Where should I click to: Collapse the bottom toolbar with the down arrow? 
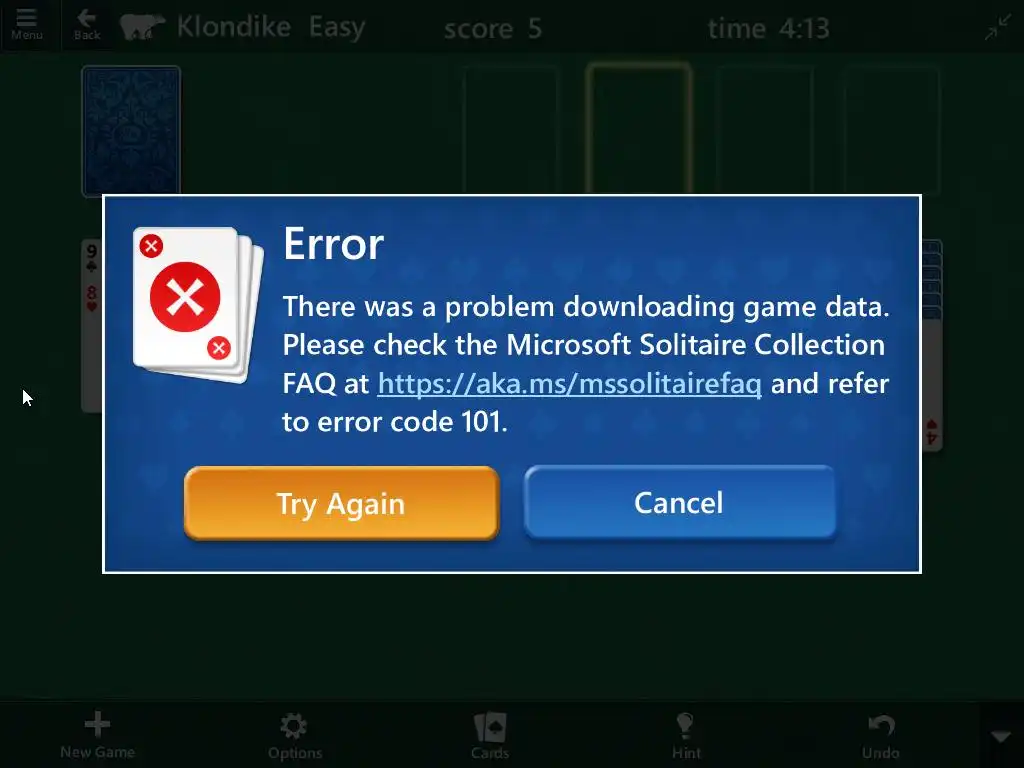(x=1000, y=737)
